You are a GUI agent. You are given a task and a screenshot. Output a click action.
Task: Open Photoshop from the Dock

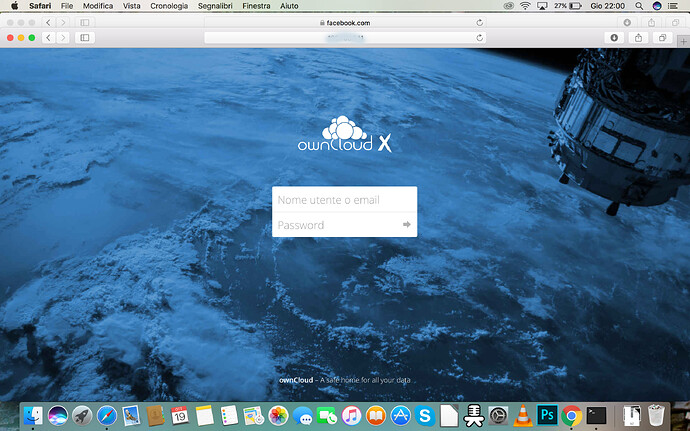547,415
